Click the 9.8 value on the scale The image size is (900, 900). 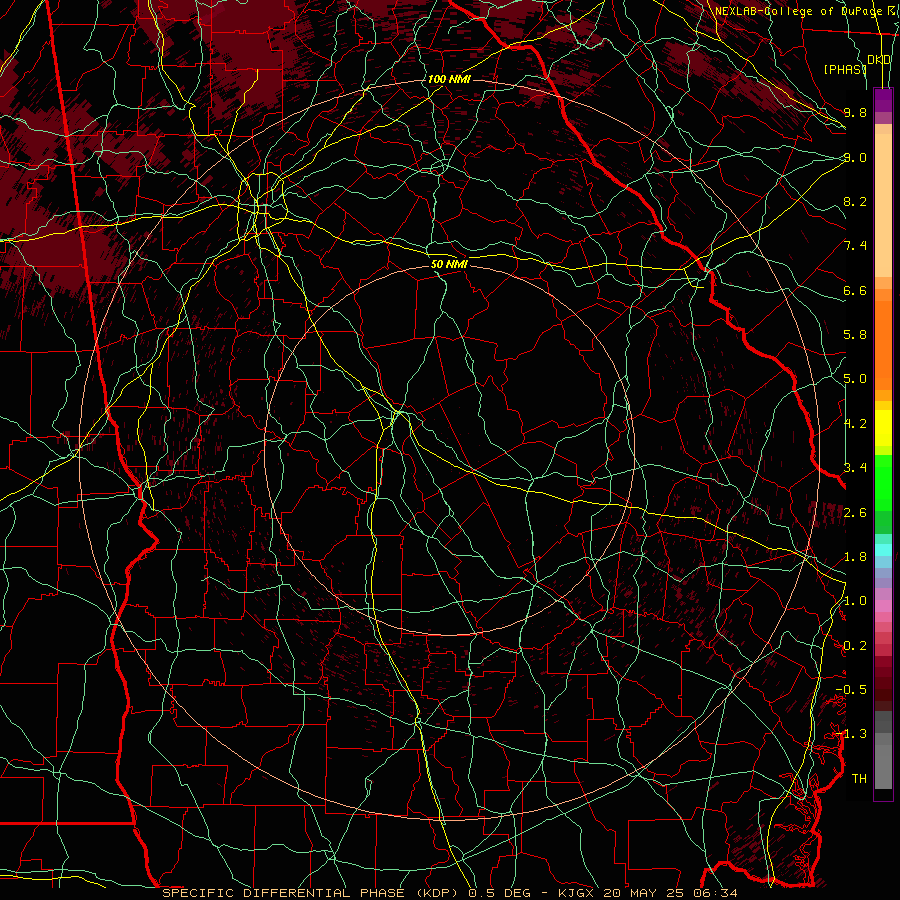(x=855, y=112)
